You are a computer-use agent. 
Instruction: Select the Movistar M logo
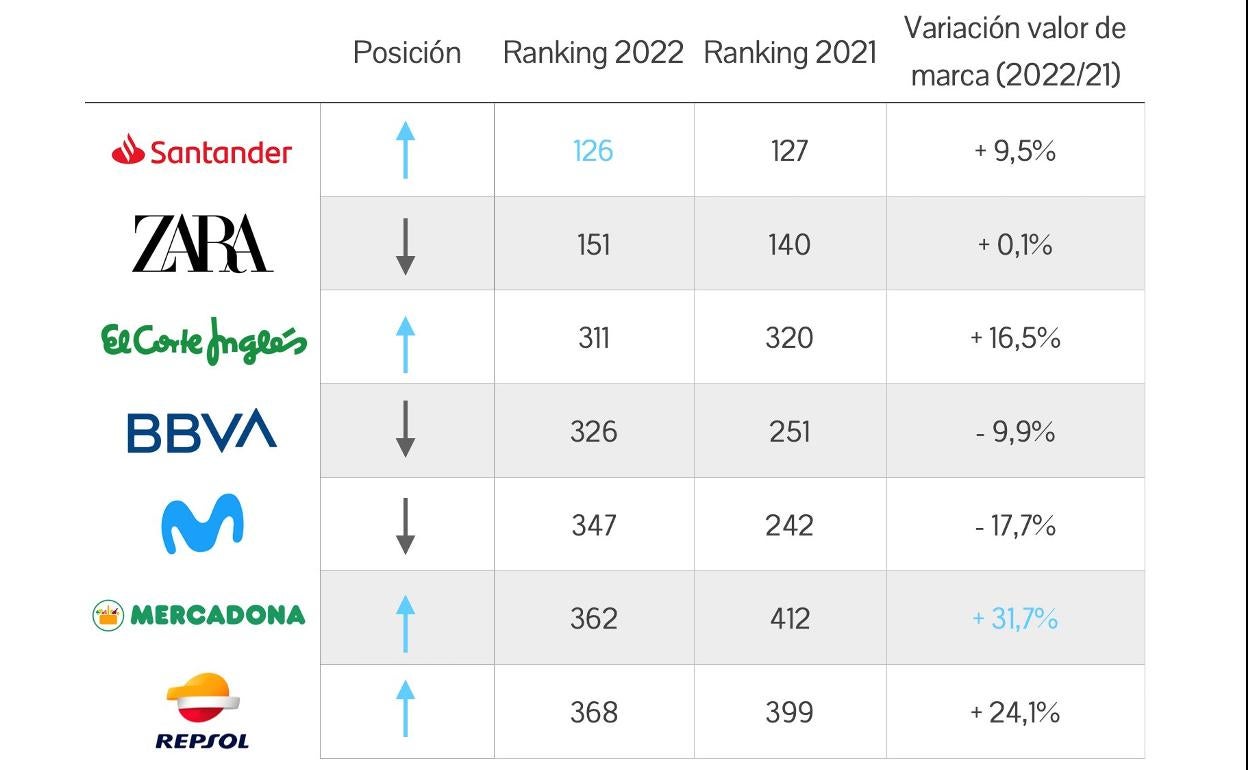pos(202,523)
